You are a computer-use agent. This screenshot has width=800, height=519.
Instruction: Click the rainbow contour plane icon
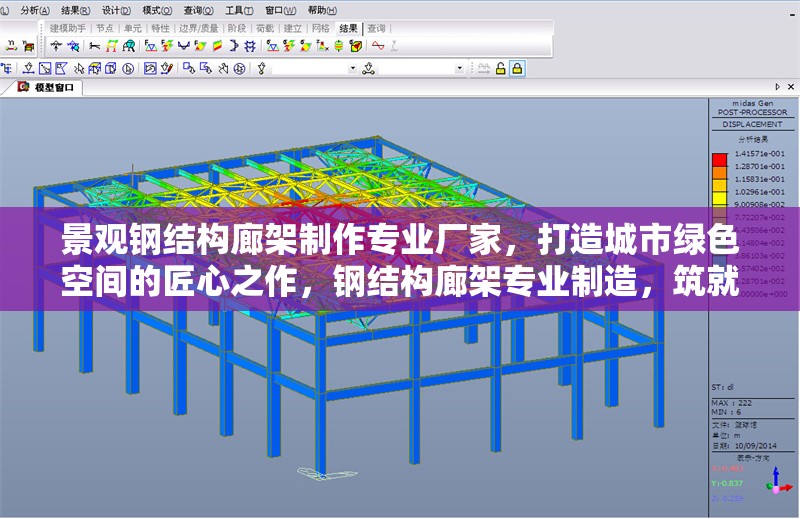tap(217, 46)
